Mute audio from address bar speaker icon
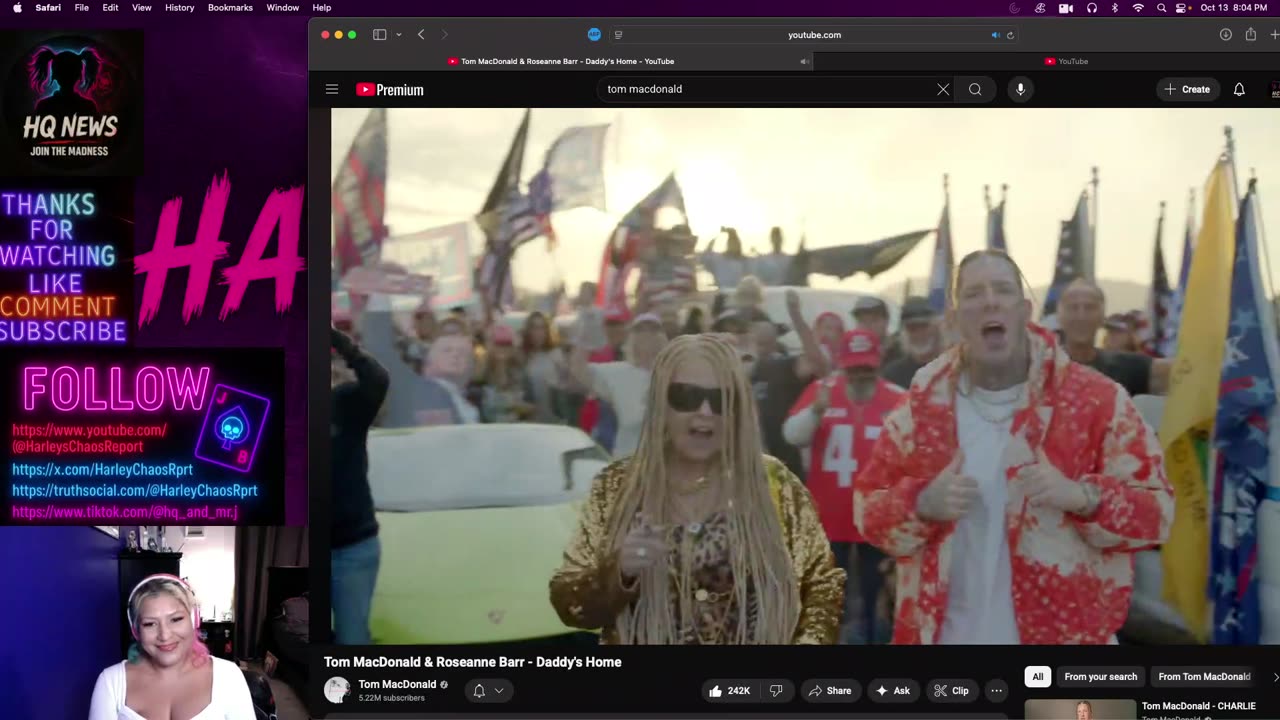This screenshot has width=1280, height=720. click(x=995, y=35)
